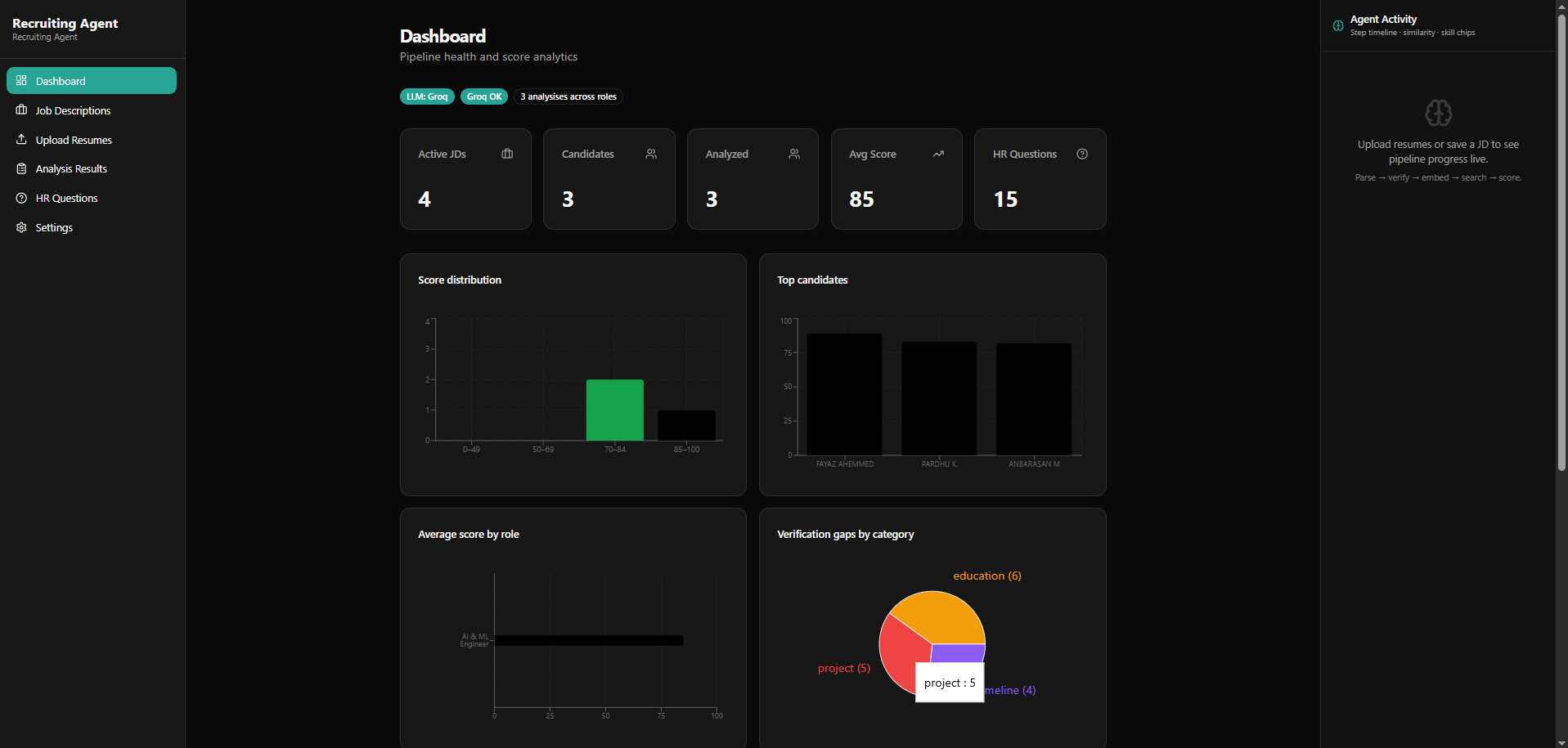The image size is (1568, 748).
Task: Go to Upload Resumes page
Action: (x=92, y=140)
